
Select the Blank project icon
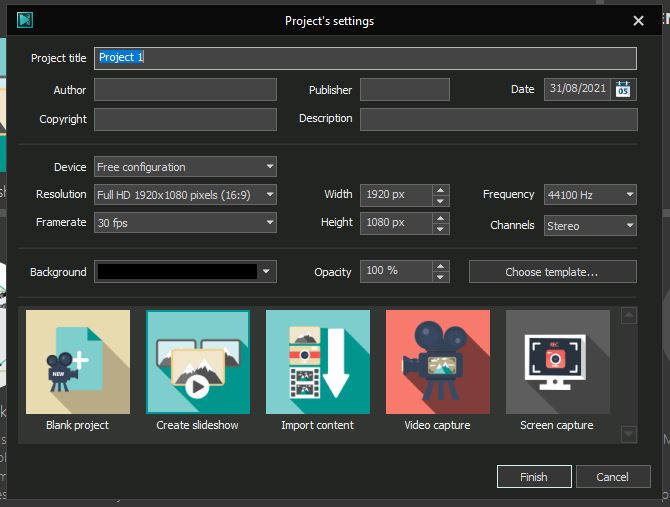pyautogui.click(x=78, y=361)
